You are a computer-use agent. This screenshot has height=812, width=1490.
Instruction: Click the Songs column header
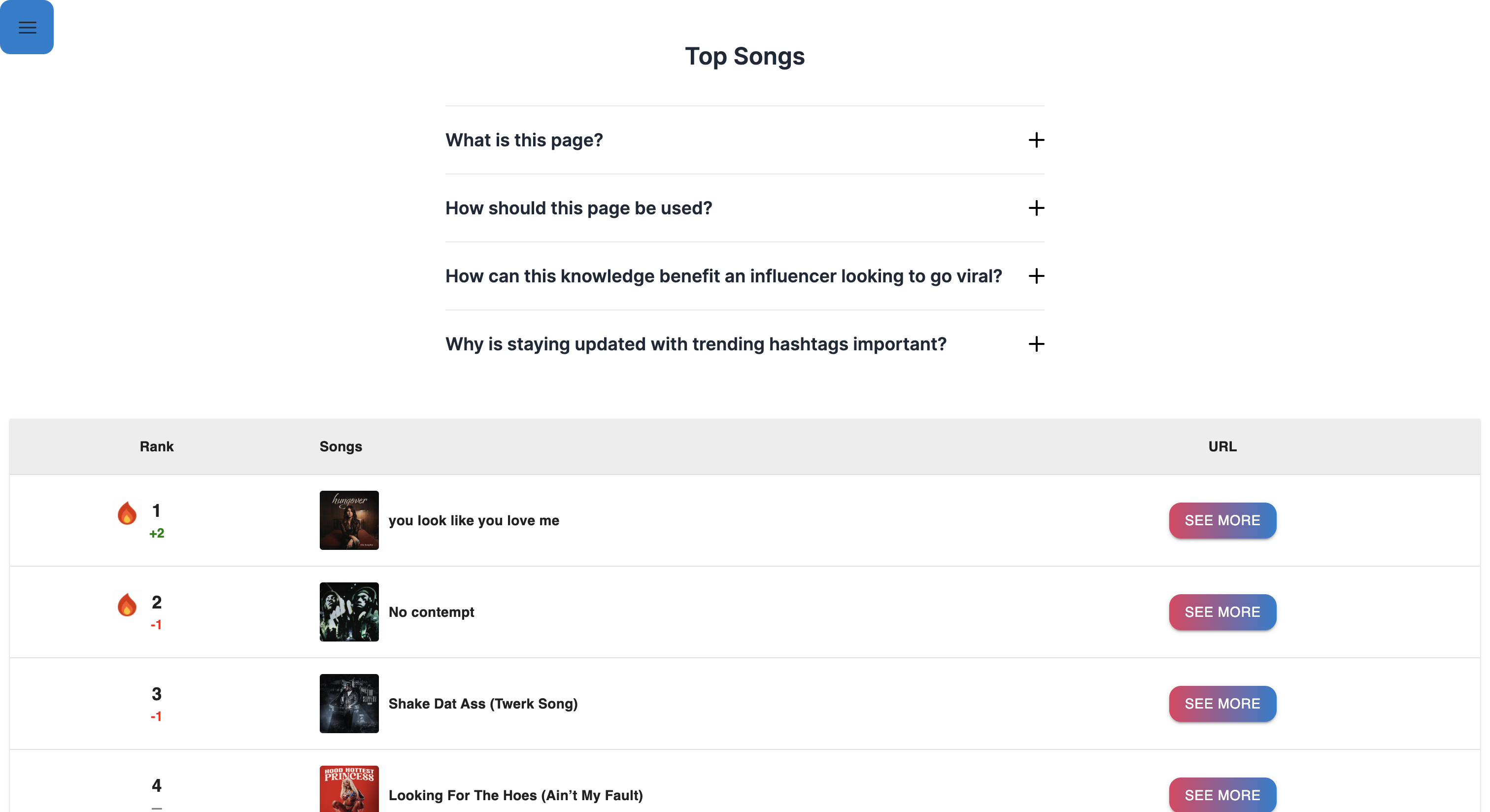pyautogui.click(x=340, y=446)
